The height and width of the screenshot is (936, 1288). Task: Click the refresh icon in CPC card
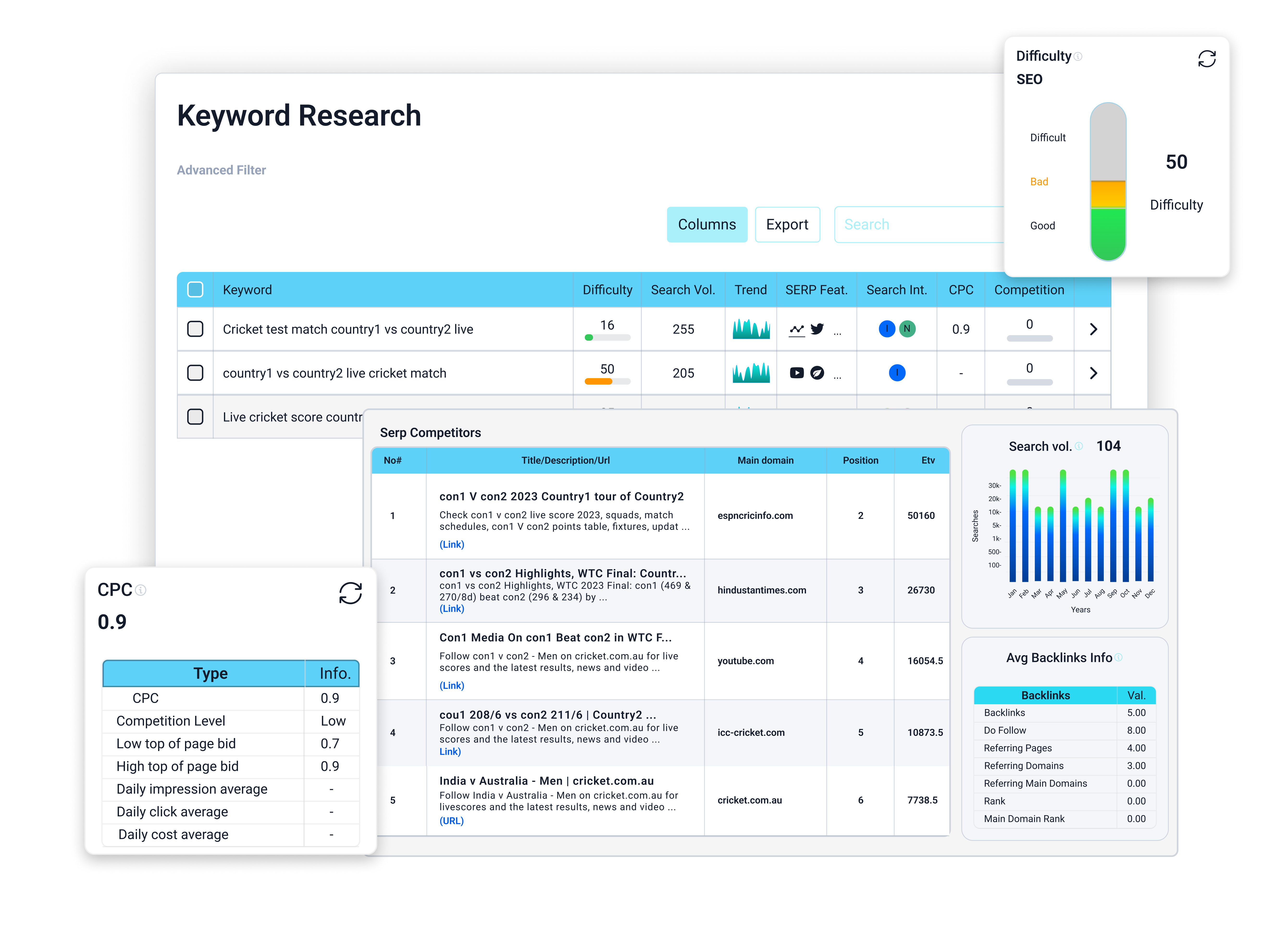pyautogui.click(x=350, y=593)
